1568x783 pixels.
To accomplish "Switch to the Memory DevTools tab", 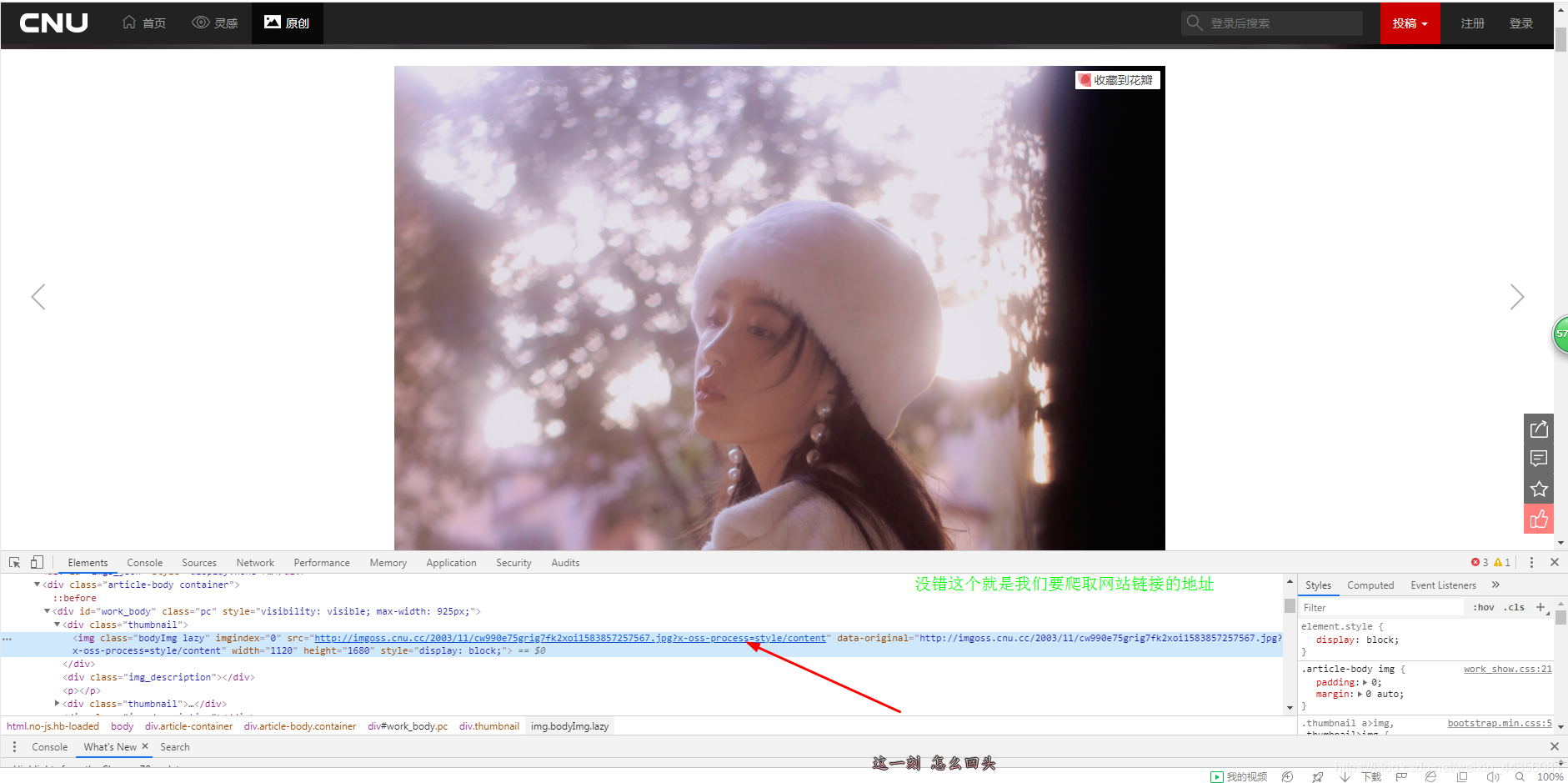I will [x=388, y=563].
